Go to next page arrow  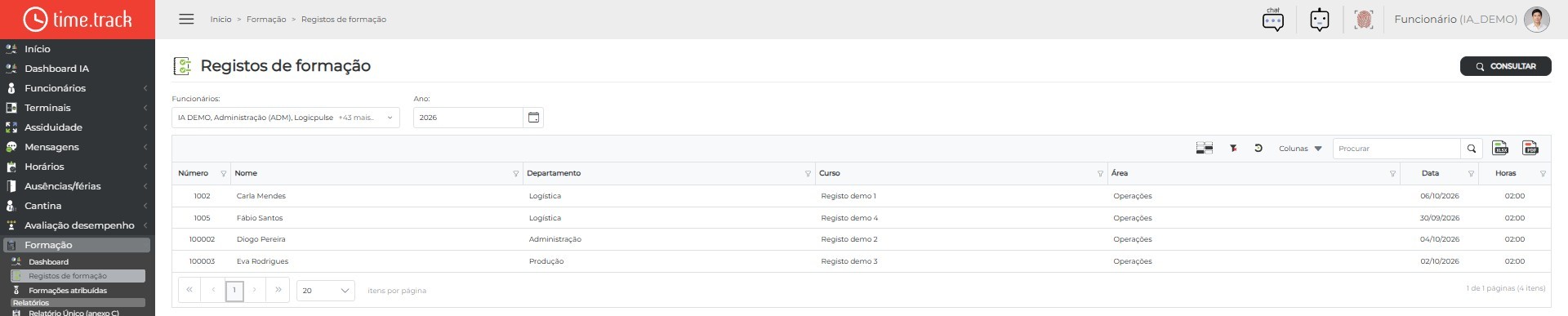[x=255, y=290]
